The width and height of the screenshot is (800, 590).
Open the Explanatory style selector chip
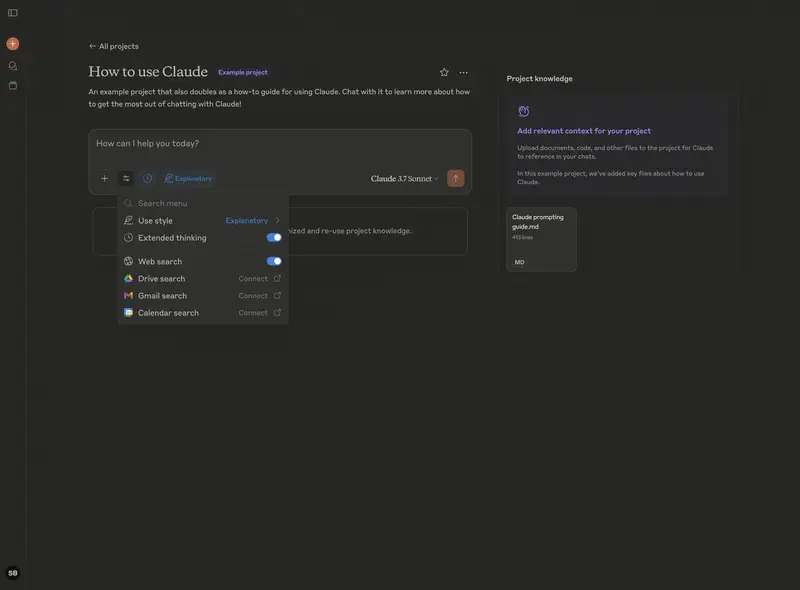[188, 179]
